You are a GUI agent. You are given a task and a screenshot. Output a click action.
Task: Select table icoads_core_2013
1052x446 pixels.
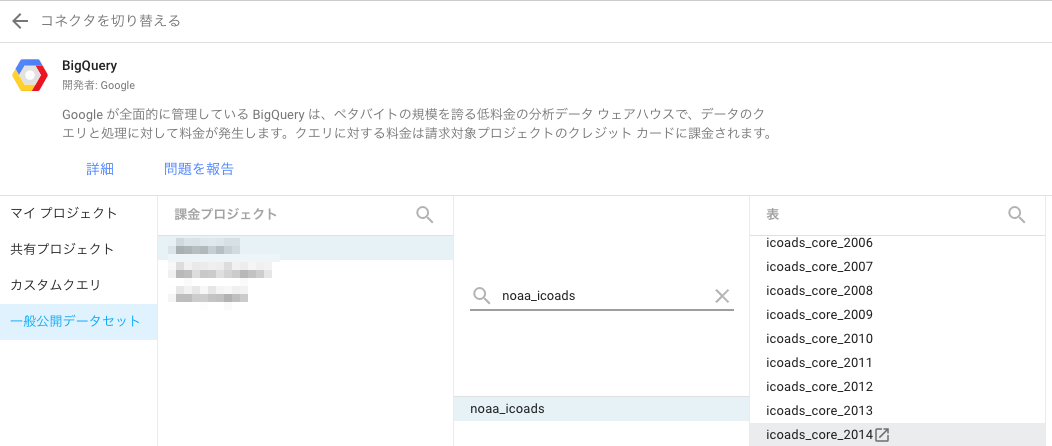(897, 410)
